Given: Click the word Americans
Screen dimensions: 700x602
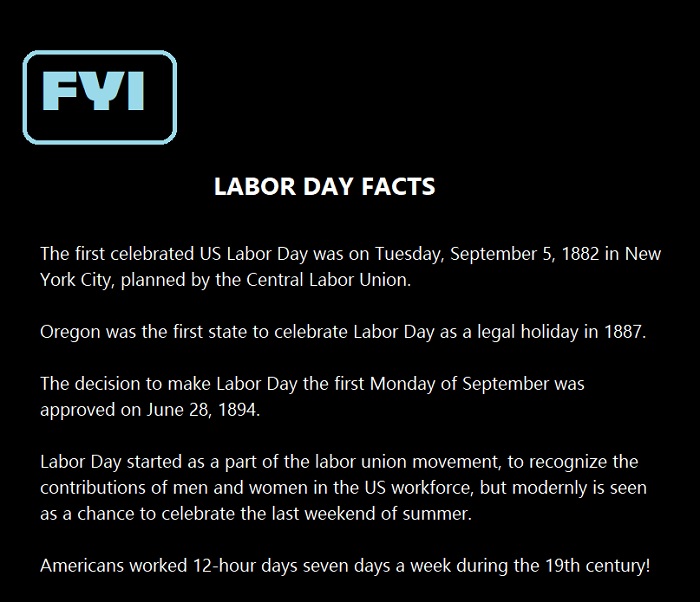Looking at the screenshot, I should [x=82, y=566].
